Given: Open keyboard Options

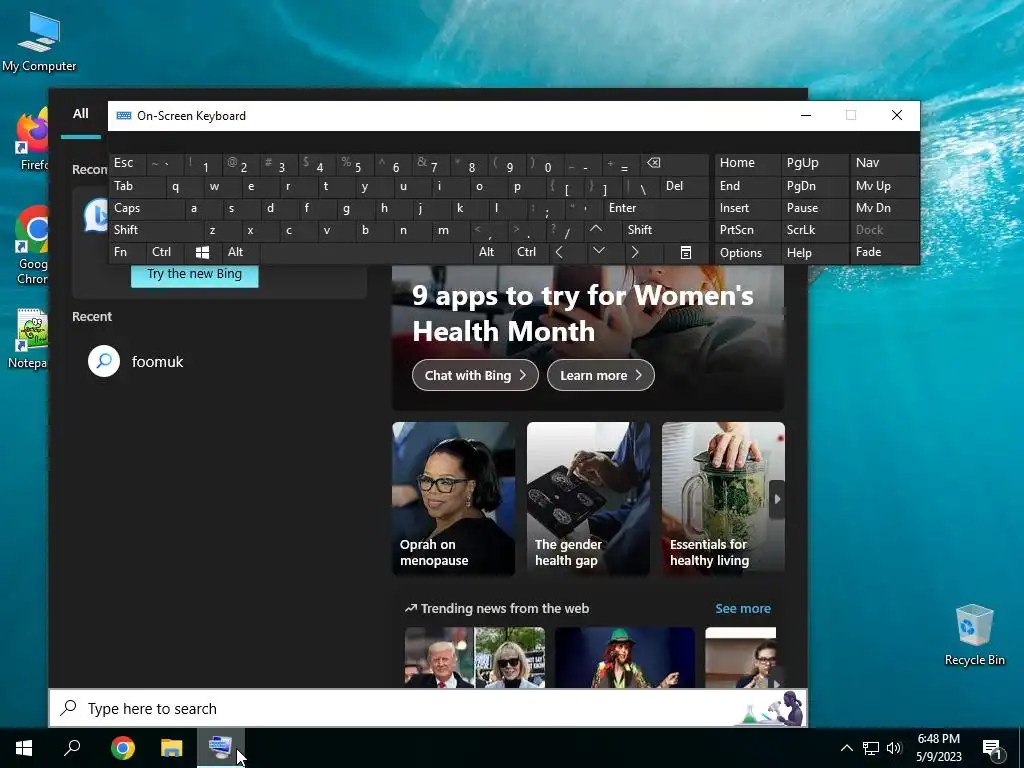Looking at the screenshot, I should click(747, 253).
